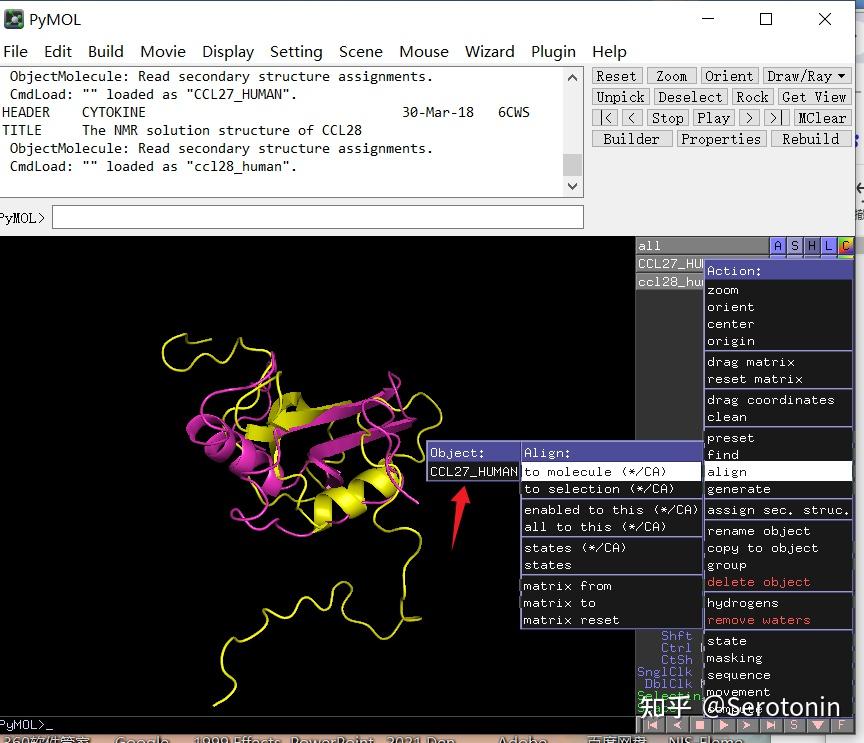The height and width of the screenshot is (743, 864).
Task: Jump to last frame using bottom-bar icon
Action: point(770,725)
